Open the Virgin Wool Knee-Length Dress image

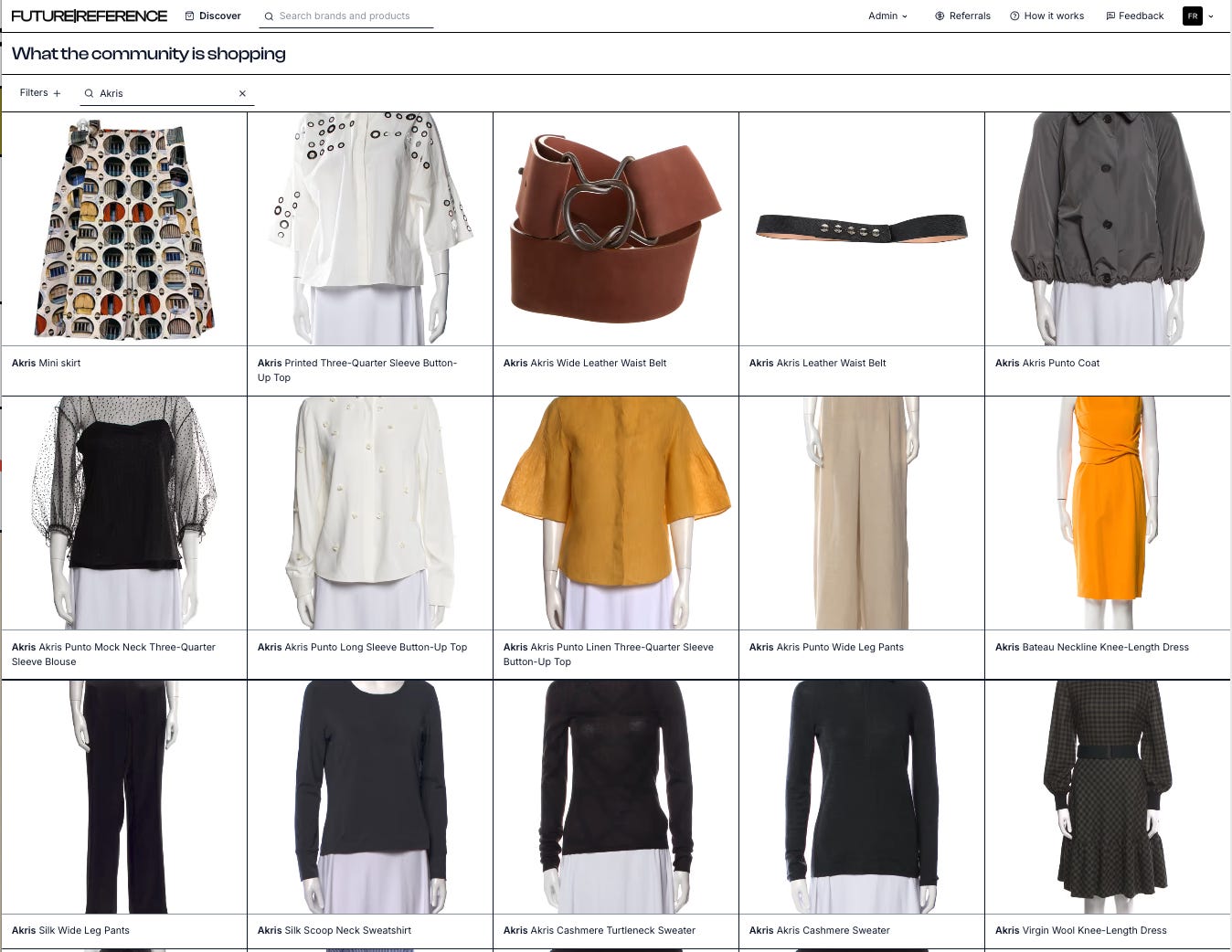coord(1108,797)
